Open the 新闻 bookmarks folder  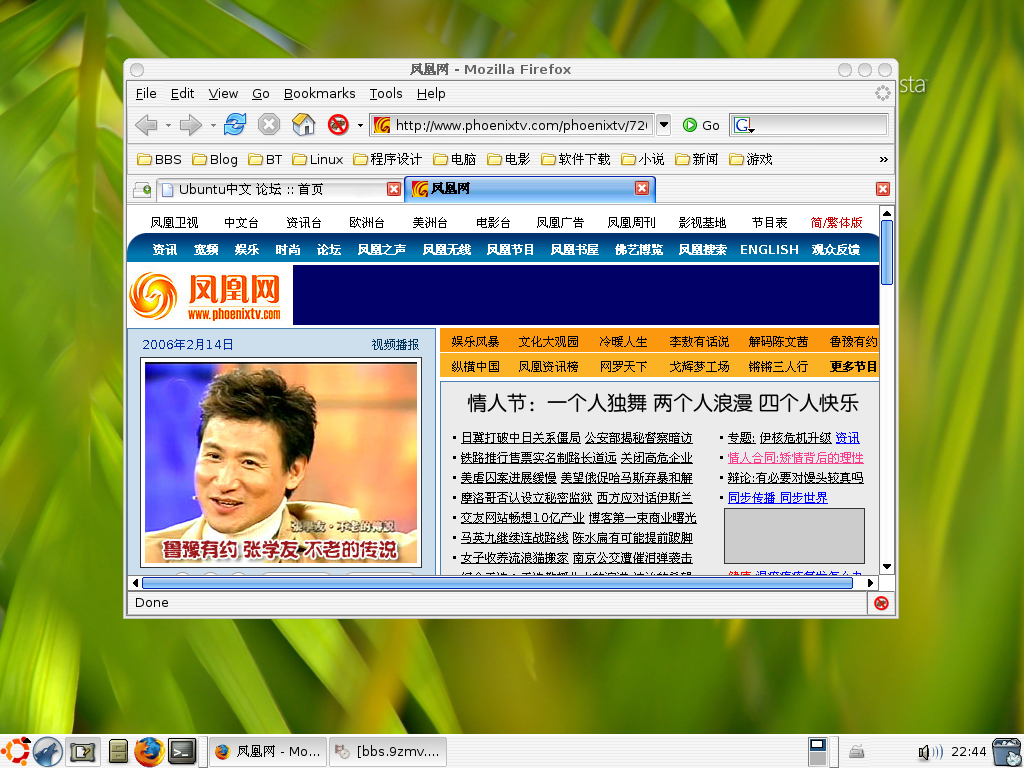[x=697, y=159]
